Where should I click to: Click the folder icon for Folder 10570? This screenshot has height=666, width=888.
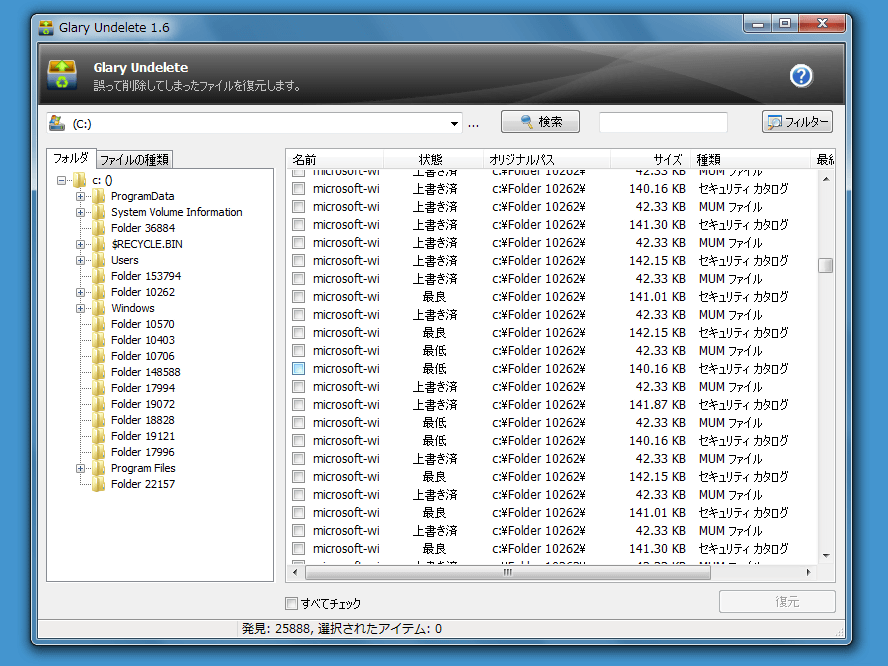pos(99,324)
